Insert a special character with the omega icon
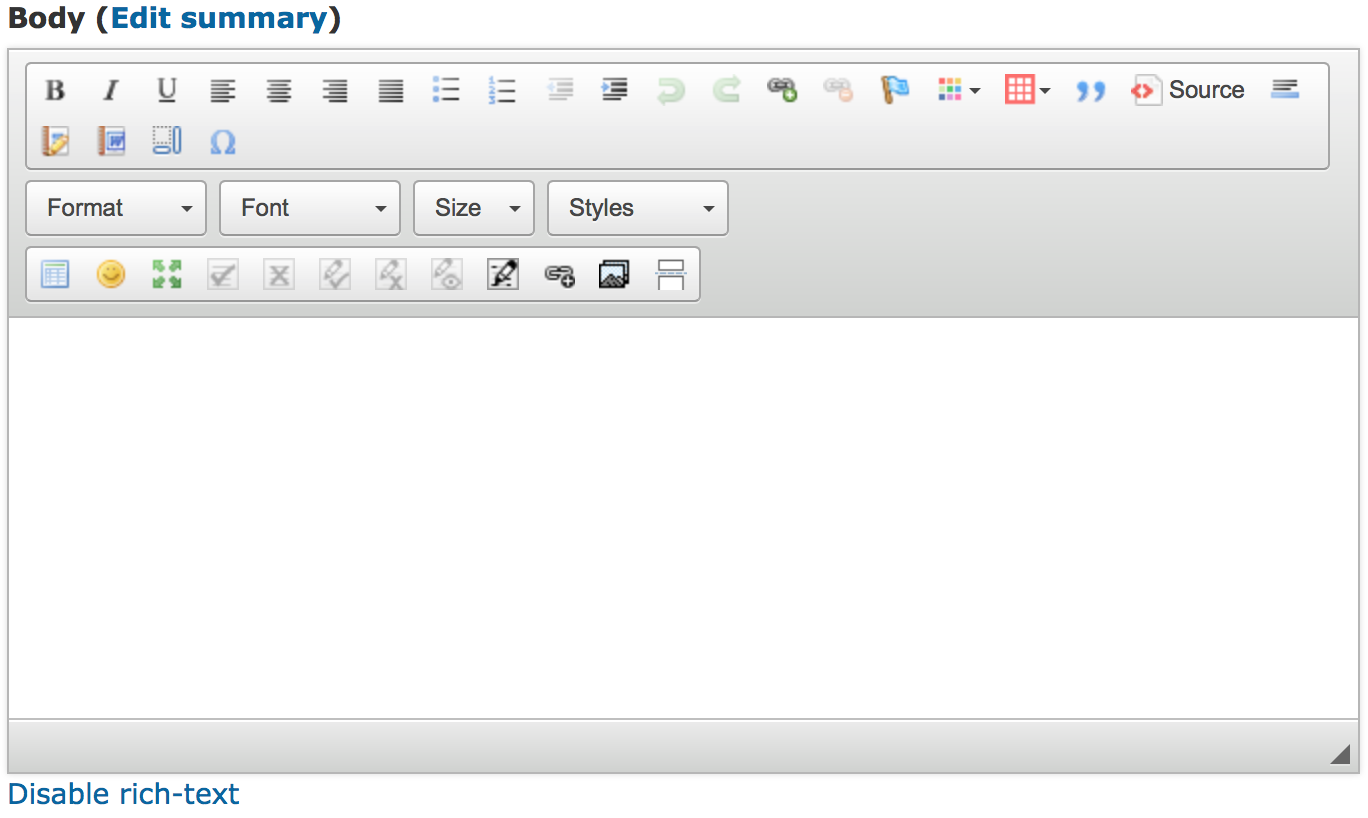Viewport: 1368px width, 818px height. (223, 142)
